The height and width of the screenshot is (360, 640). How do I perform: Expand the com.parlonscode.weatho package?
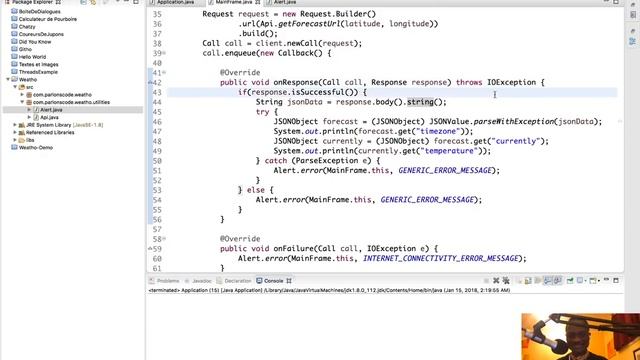tap(22, 94)
